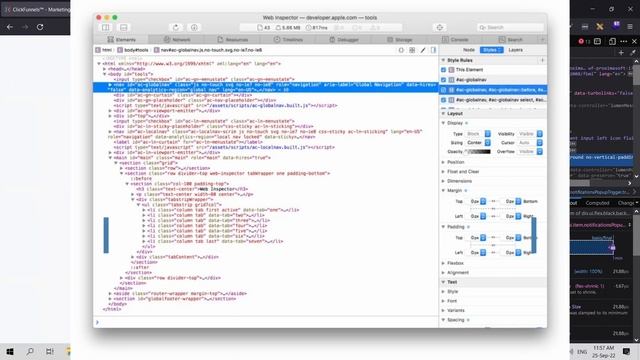Open the Elements tab in Web Inspector
Viewport: 640px width, 360px height.
[x=121, y=40]
